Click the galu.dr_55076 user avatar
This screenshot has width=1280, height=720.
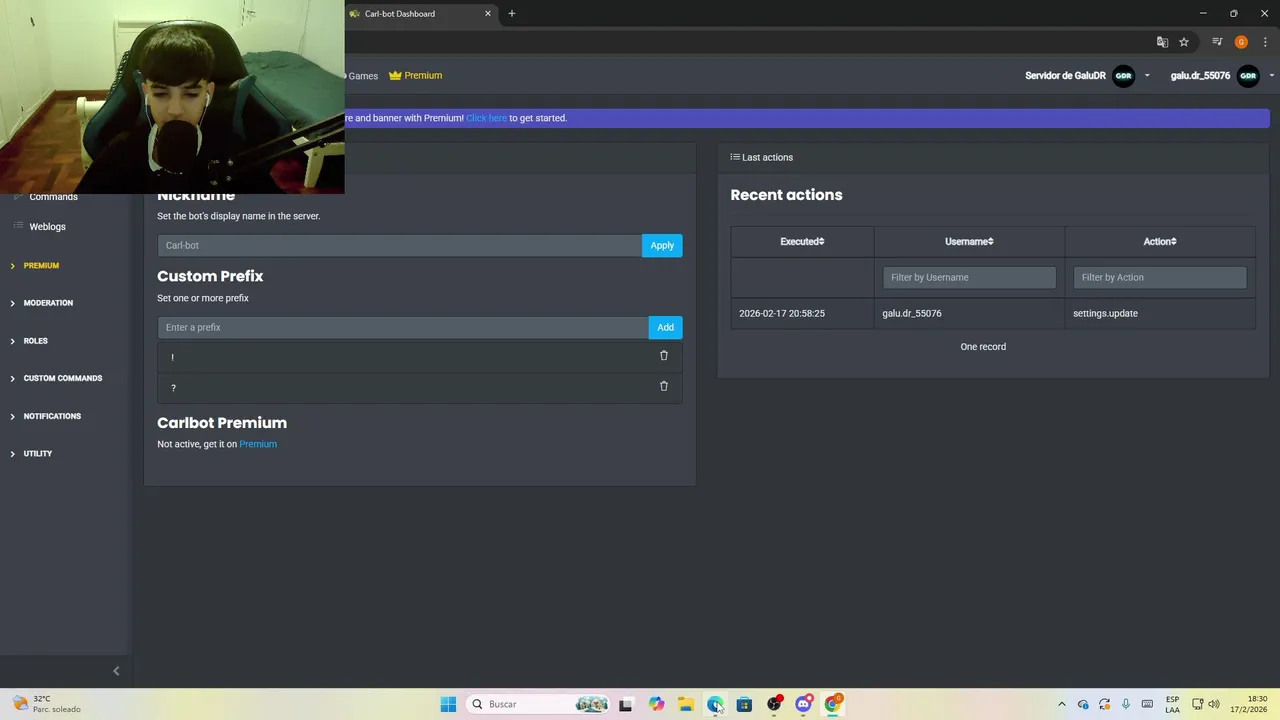pos(1248,76)
